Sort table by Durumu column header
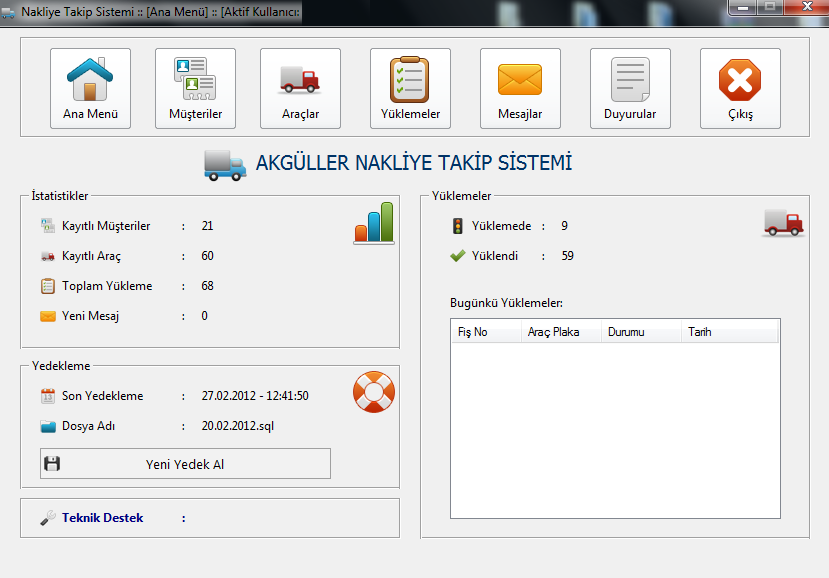Image resolution: width=829 pixels, height=578 pixels. (x=640, y=332)
